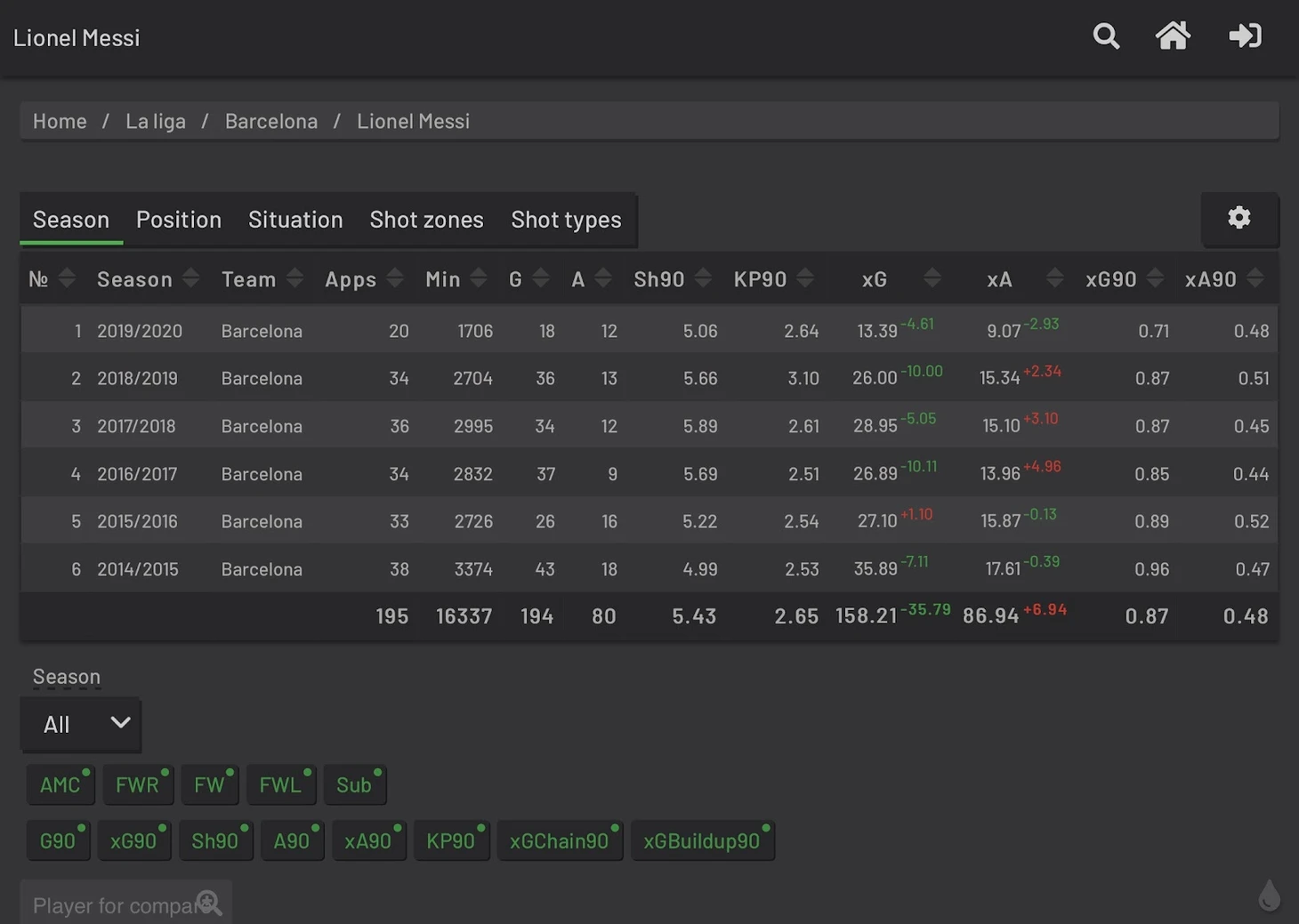Image resolution: width=1299 pixels, height=924 pixels.
Task: Open the Season 'All' dropdown
Action: pos(80,724)
